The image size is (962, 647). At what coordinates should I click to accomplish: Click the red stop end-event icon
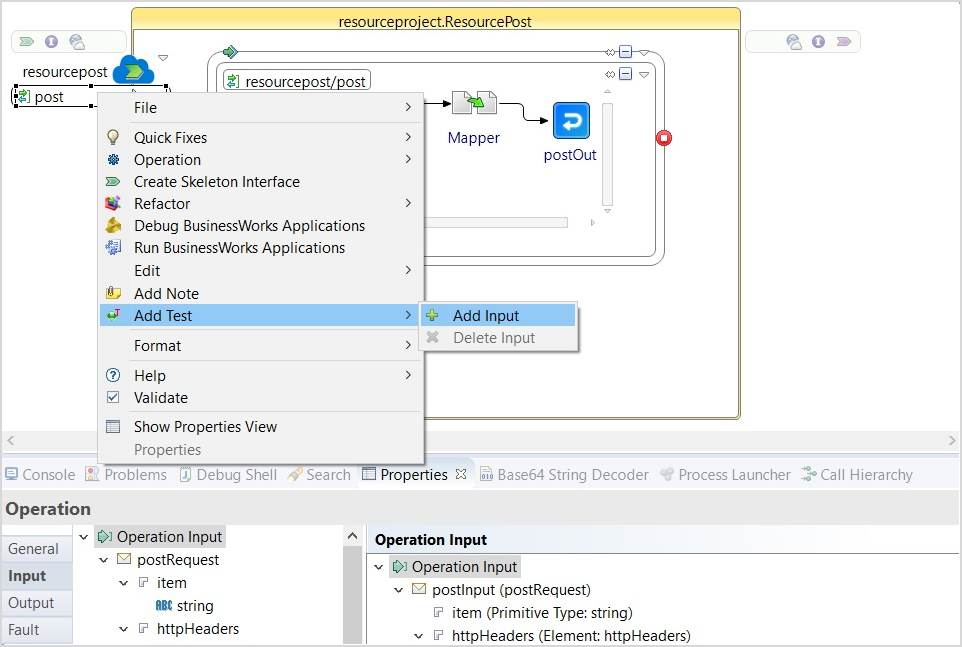664,138
